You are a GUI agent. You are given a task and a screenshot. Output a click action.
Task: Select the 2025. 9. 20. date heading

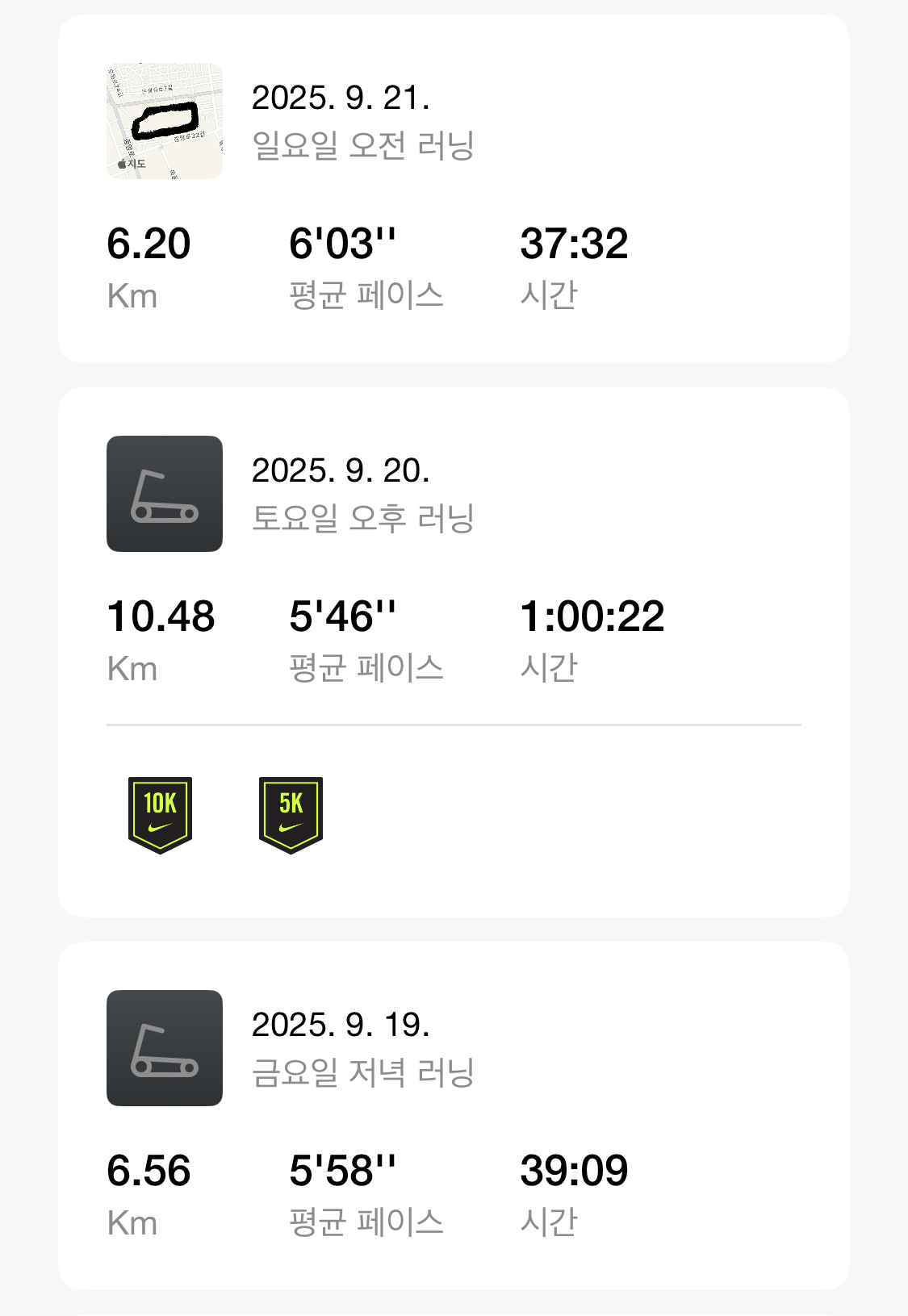point(340,470)
